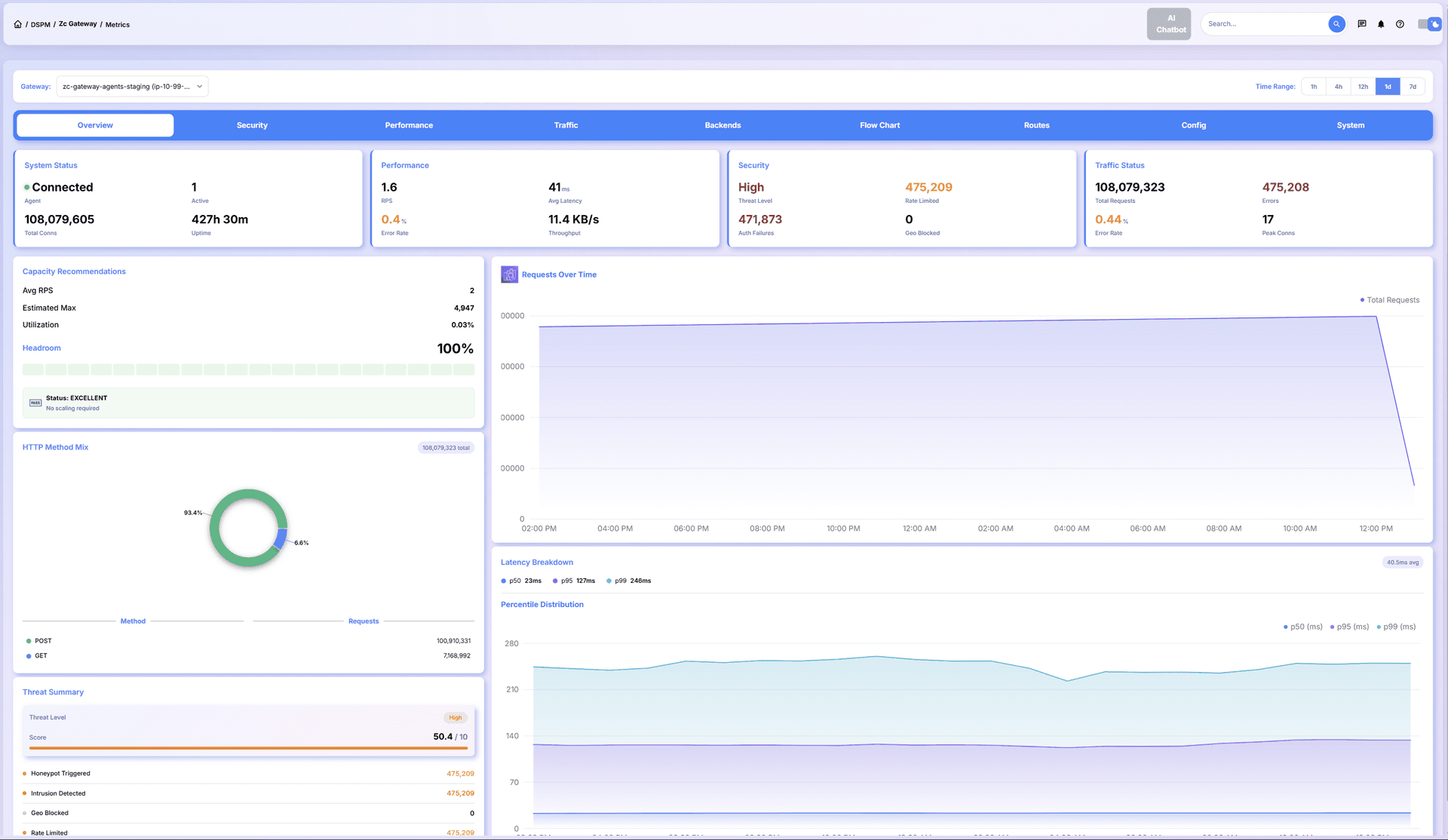Click the Threat Summary heading
The height and width of the screenshot is (840, 1448).
(x=53, y=692)
